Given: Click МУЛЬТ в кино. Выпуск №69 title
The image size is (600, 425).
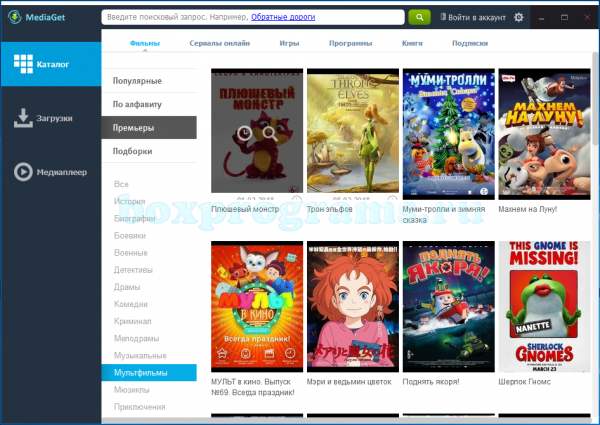Looking at the screenshot, I should click(253, 387).
